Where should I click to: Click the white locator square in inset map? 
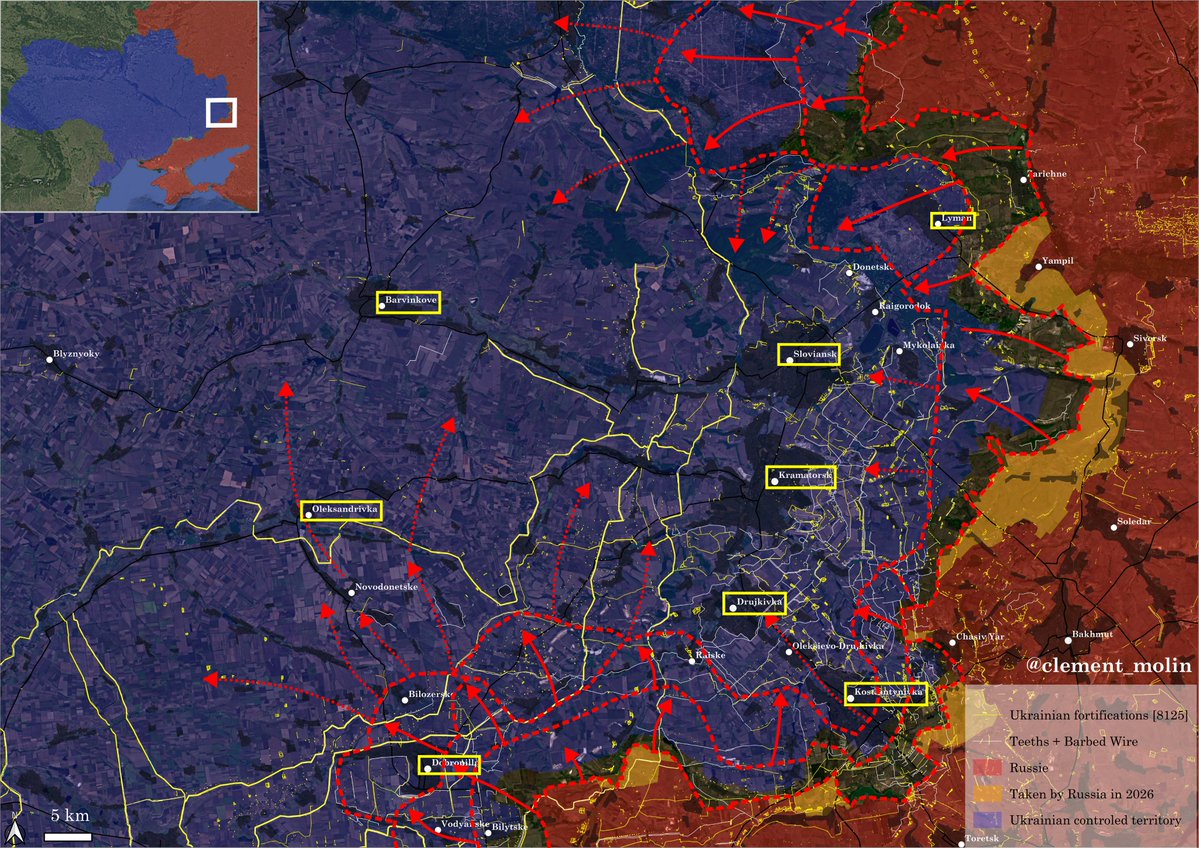221,112
